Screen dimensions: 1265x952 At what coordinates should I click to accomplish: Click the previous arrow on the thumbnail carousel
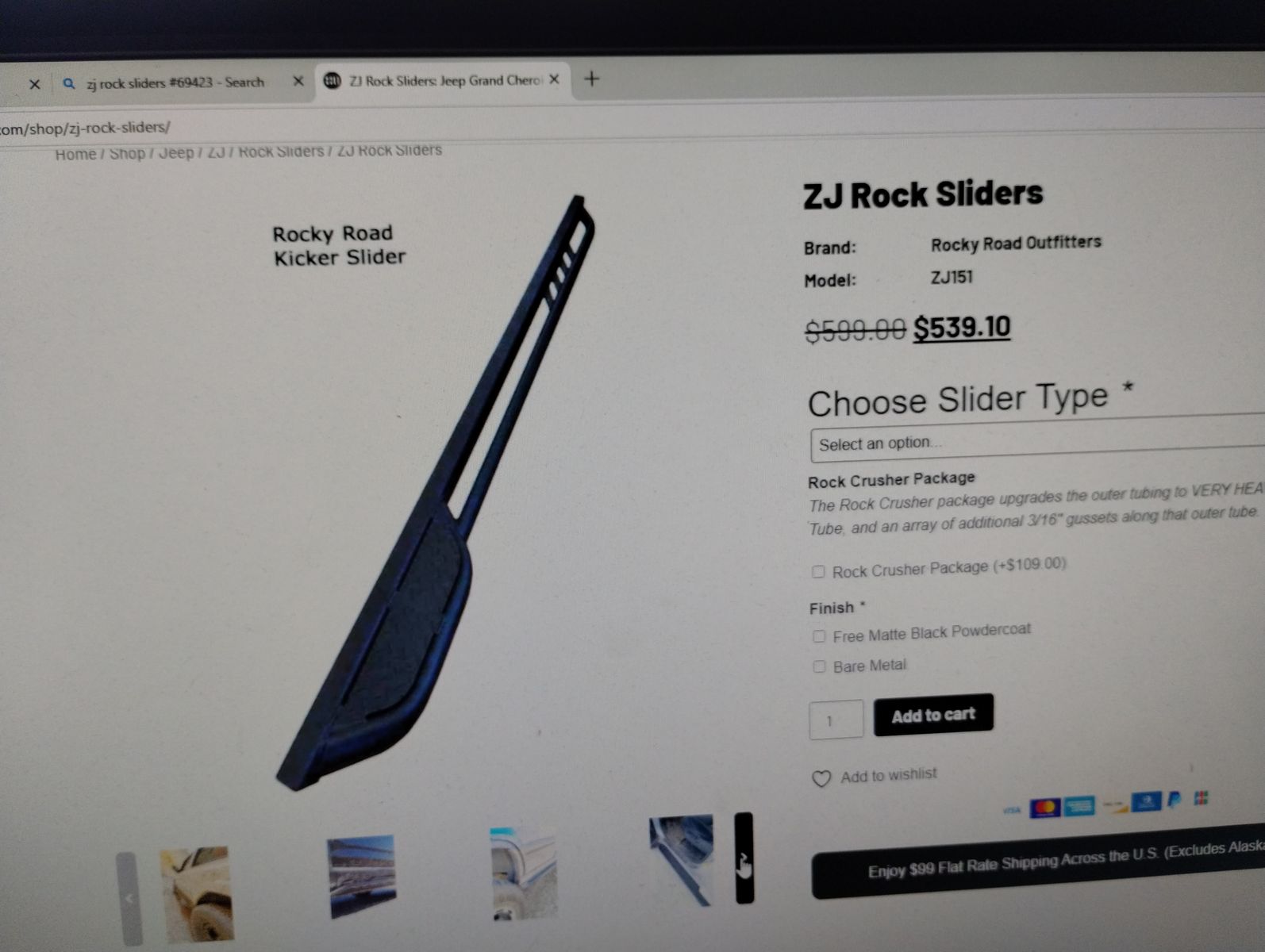129,897
